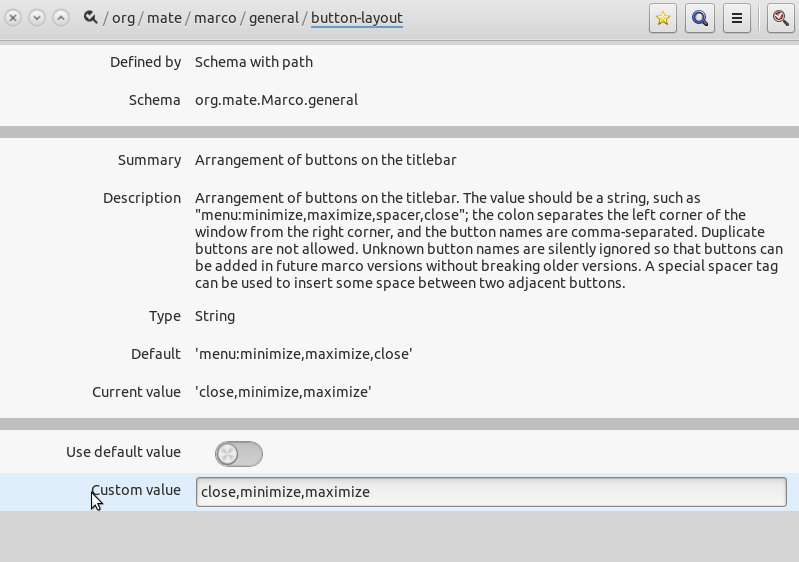Click the Custom value input field
Viewport: 799px width, 562px height.
coord(491,492)
